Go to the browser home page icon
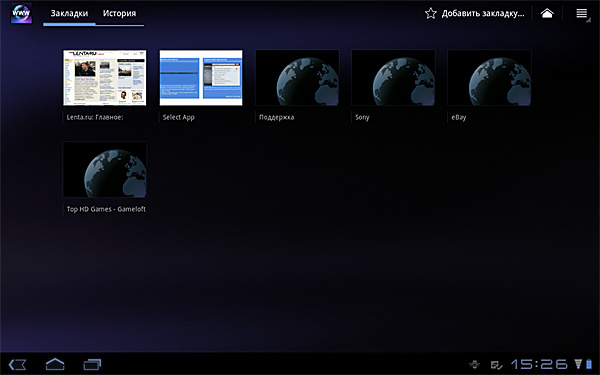This screenshot has width=600, height=375. click(547, 13)
